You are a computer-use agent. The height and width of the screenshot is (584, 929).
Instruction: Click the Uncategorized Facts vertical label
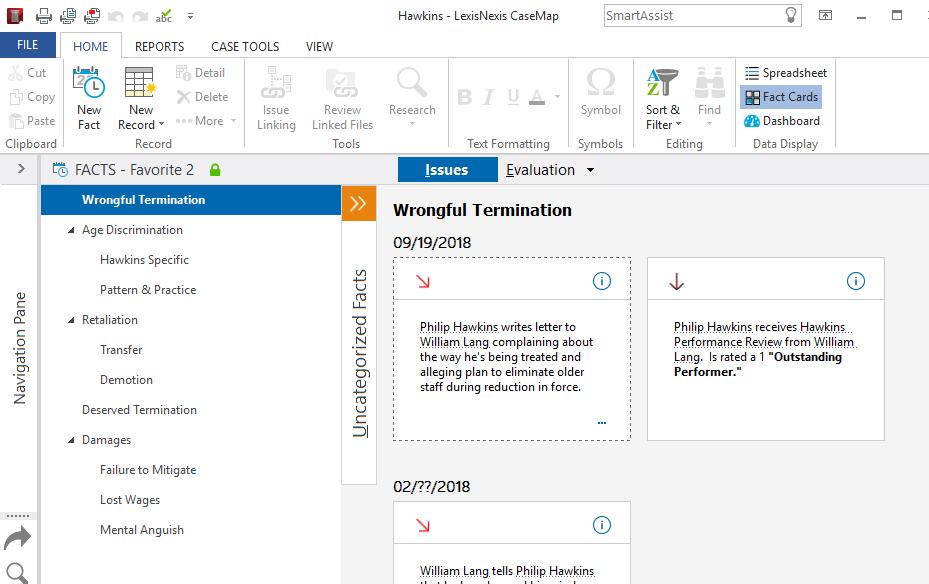(x=360, y=354)
